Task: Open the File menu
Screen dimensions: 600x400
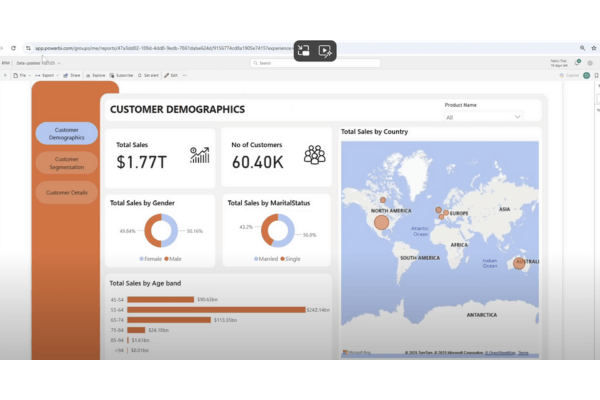Action: [x=22, y=75]
